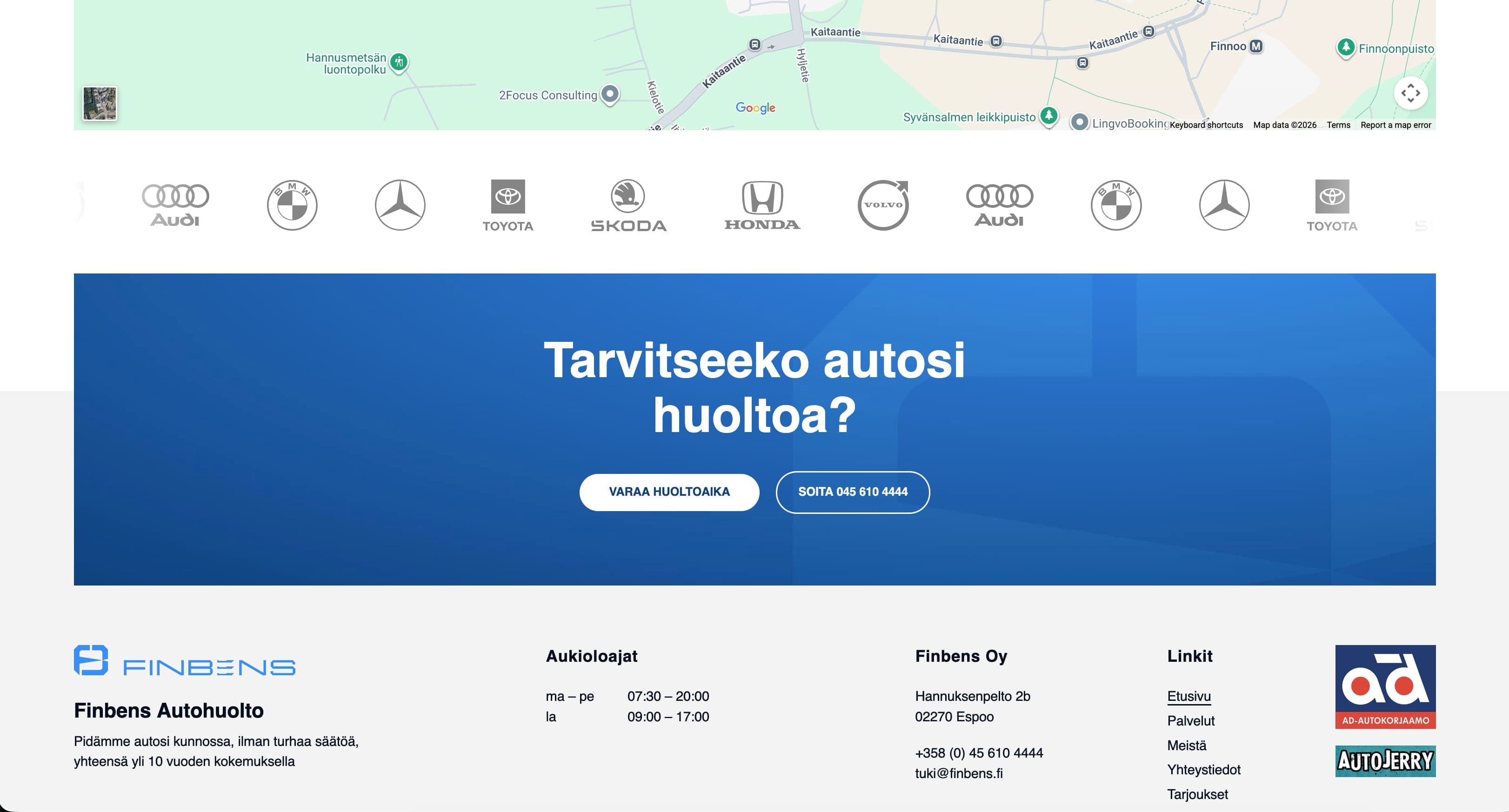Click the address text Hannuksenpelto 2b
The image size is (1509, 812).
click(x=972, y=696)
